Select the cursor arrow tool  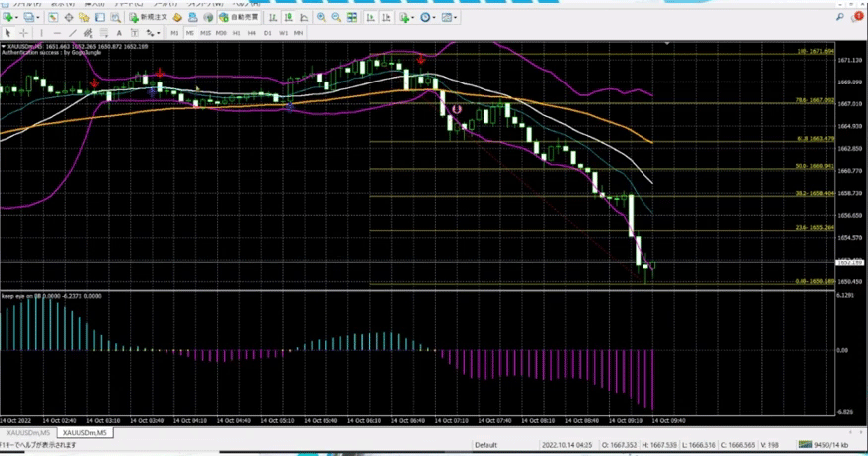(8, 33)
